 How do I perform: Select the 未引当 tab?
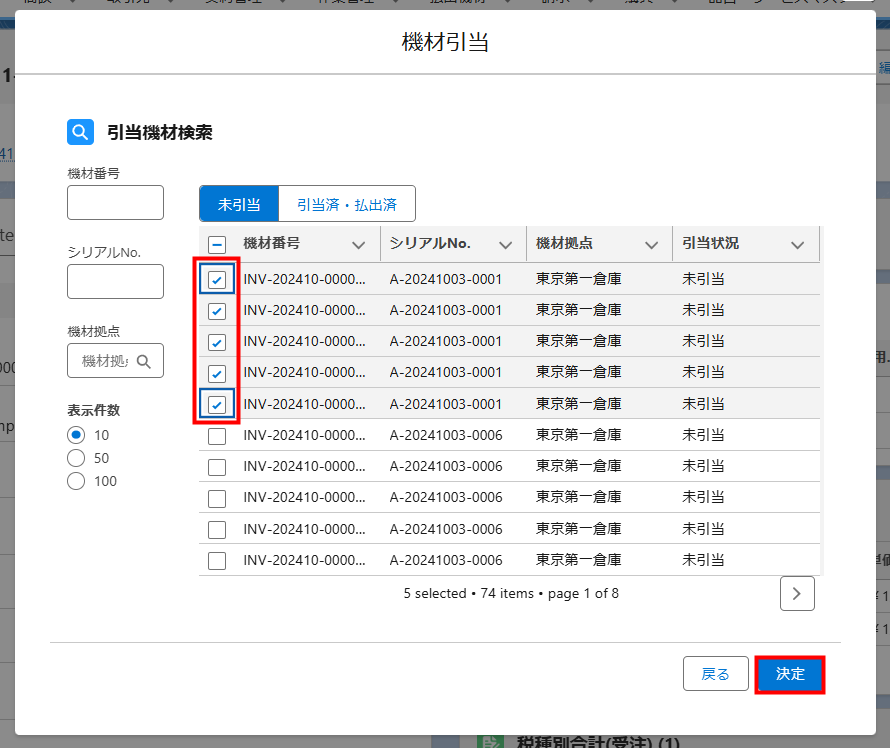[x=239, y=204]
